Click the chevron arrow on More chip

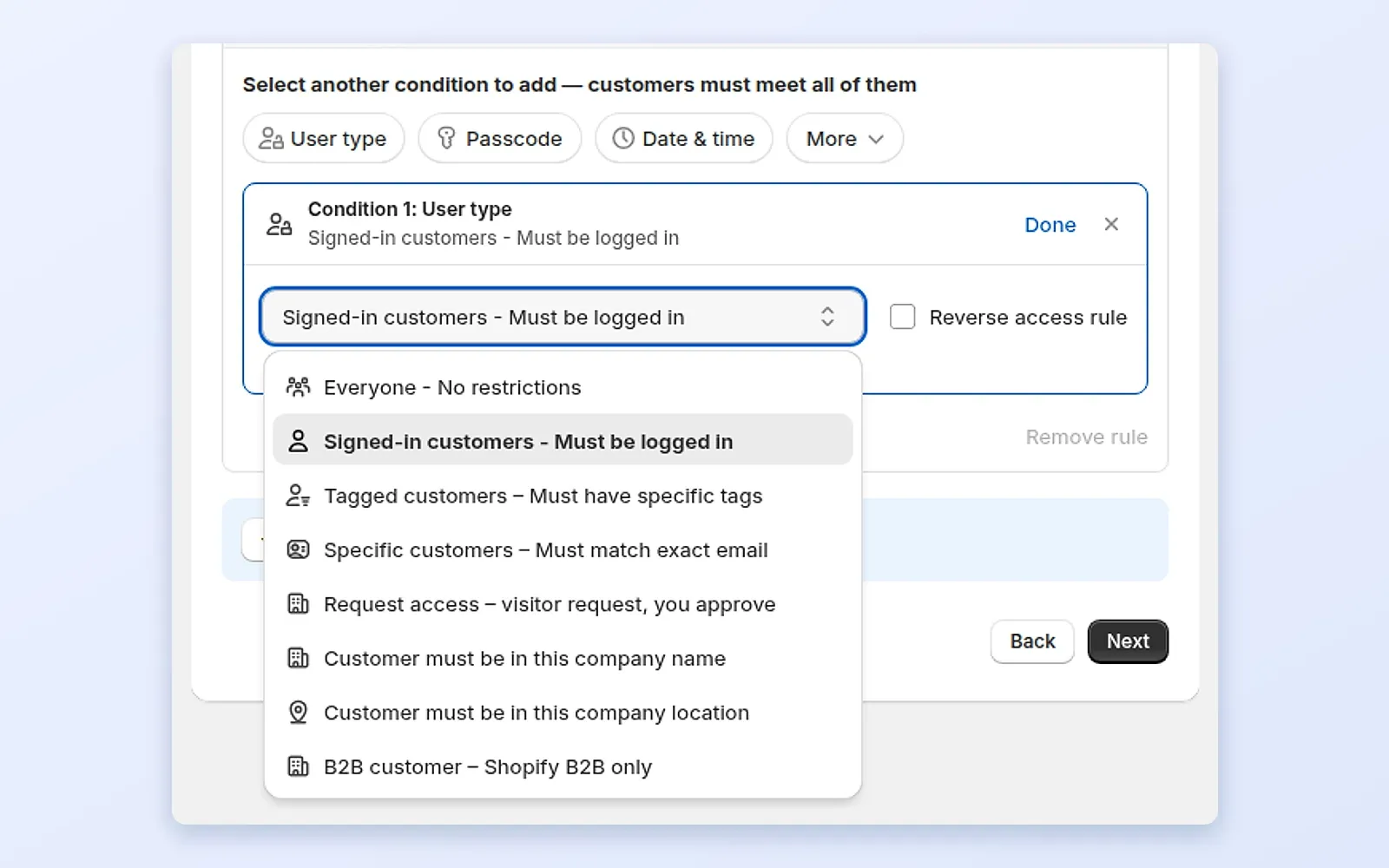coord(876,139)
